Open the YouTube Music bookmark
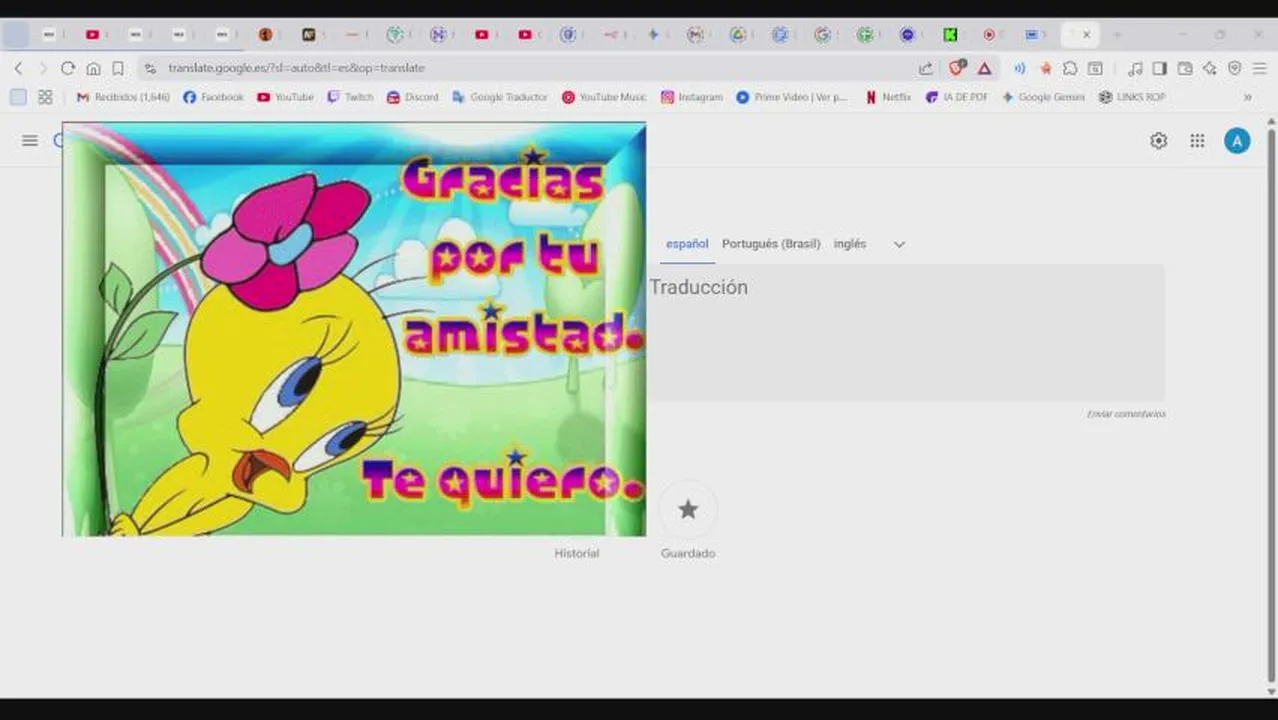This screenshot has width=1278, height=720. (604, 97)
